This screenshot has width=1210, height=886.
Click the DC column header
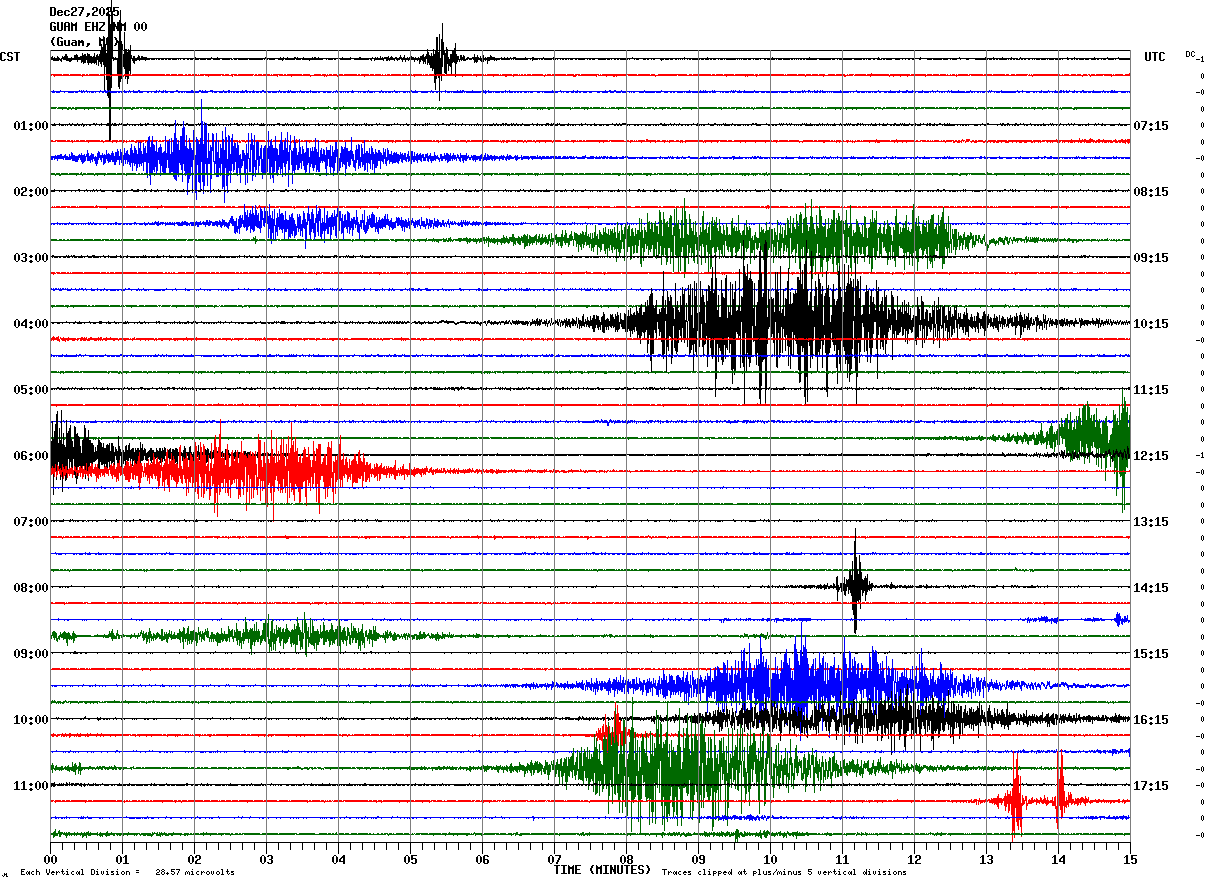1190,54
